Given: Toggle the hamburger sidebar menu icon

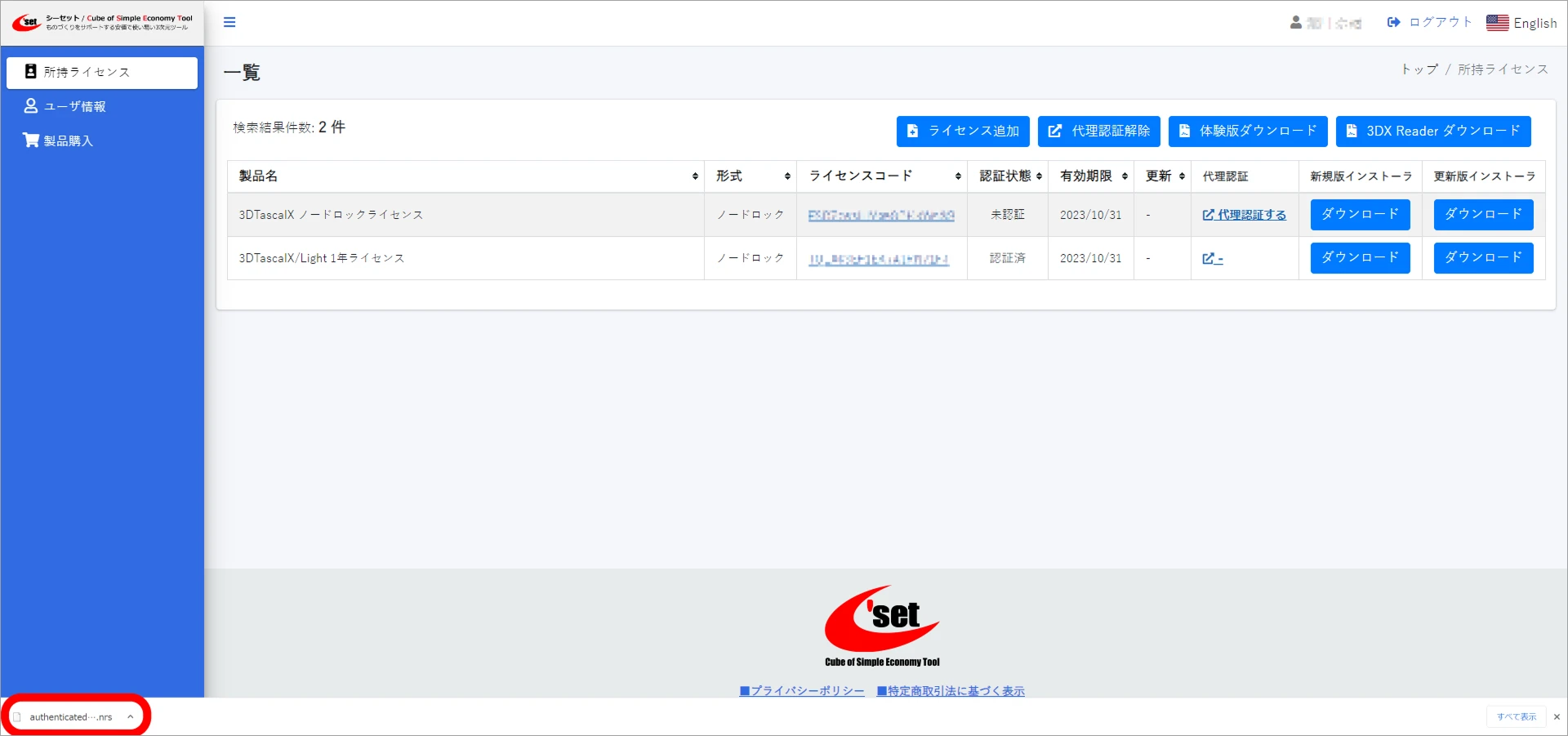Looking at the screenshot, I should coord(229,22).
